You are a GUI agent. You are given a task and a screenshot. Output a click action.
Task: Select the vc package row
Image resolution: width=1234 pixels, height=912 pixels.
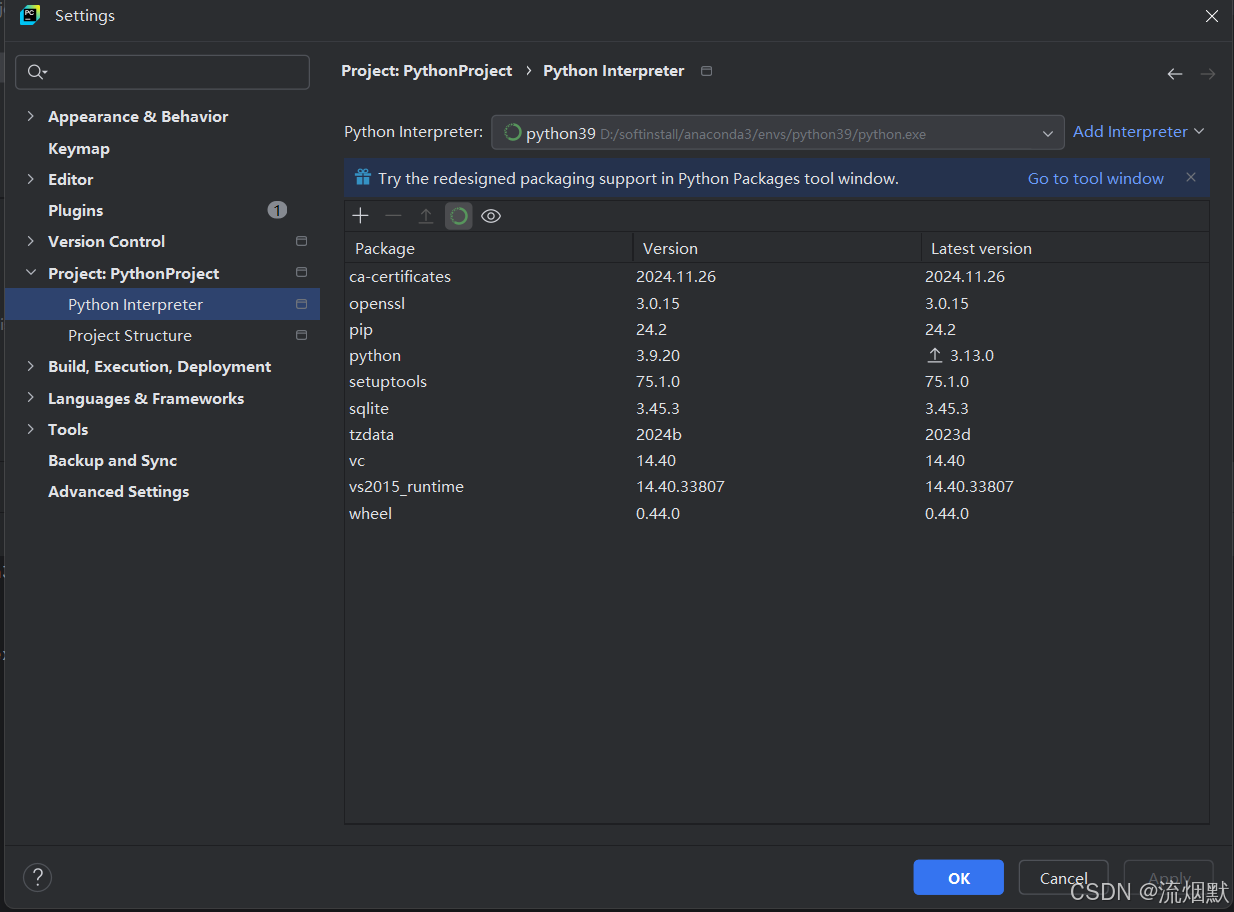pyautogui.click(x=777, y=460)
